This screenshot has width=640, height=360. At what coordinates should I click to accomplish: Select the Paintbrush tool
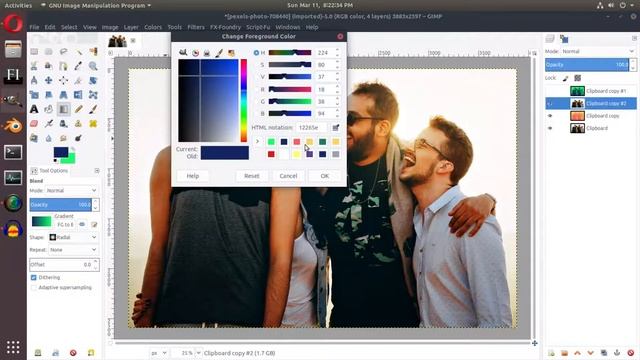coord(93,109)
